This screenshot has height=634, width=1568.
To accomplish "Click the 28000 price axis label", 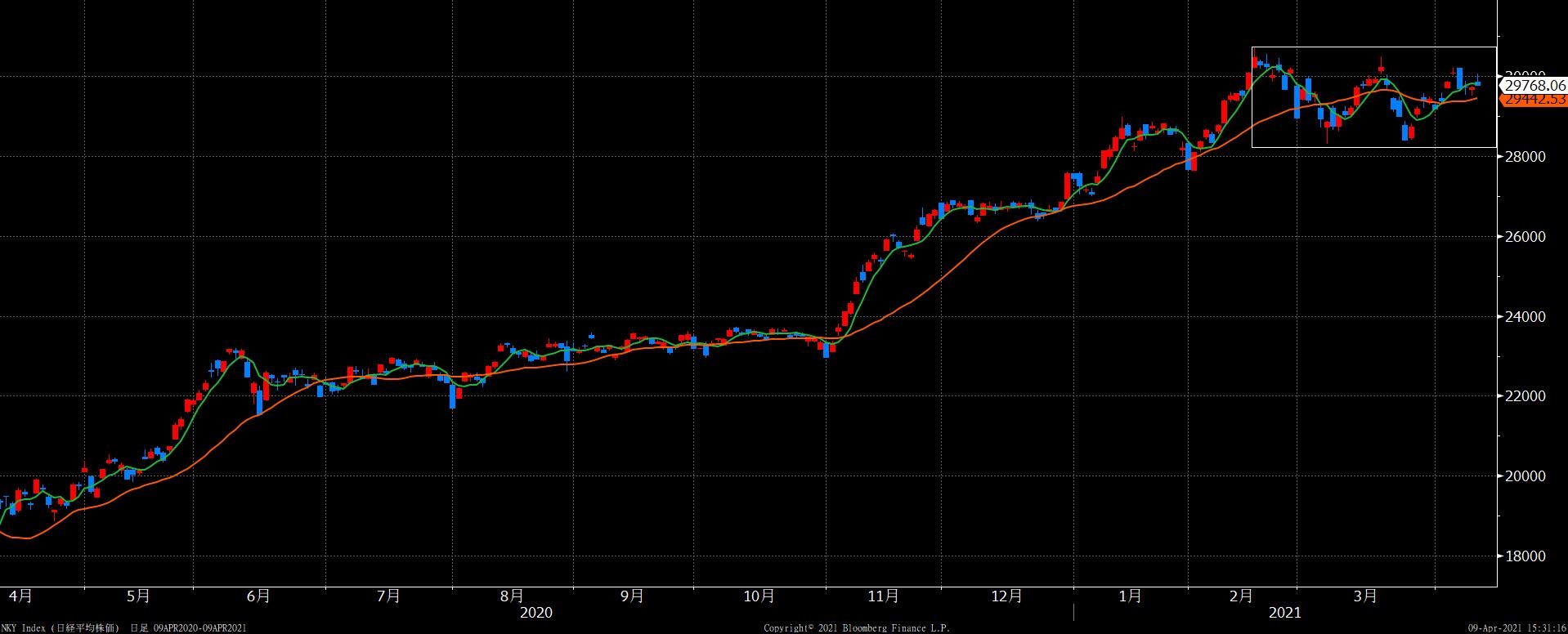I will pos(1525,157).
